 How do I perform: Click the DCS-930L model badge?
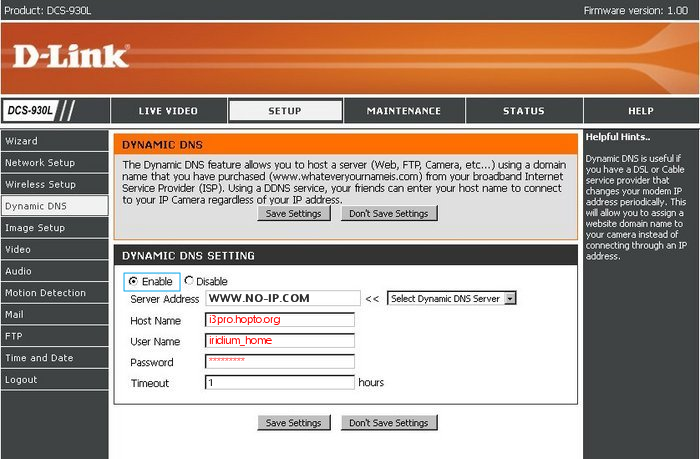click(x=30, y=111)
